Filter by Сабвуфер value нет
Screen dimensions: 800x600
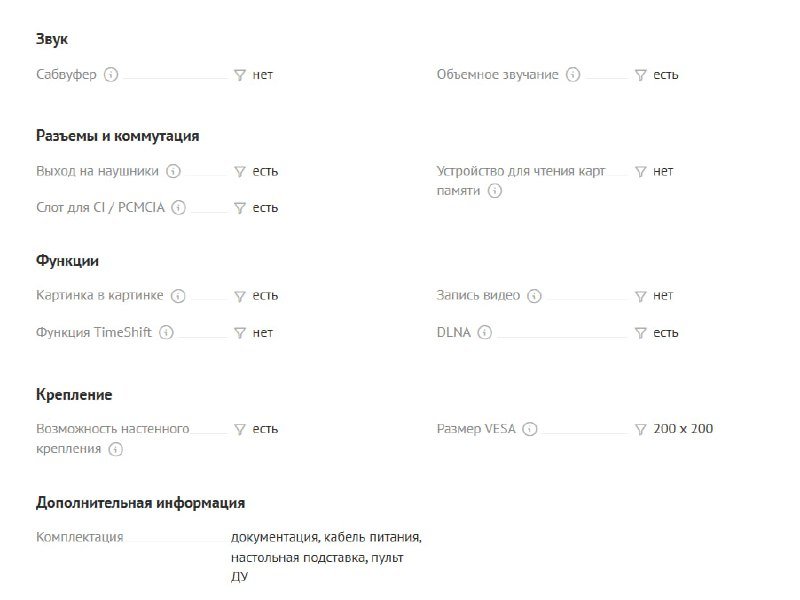coord(240,75)
